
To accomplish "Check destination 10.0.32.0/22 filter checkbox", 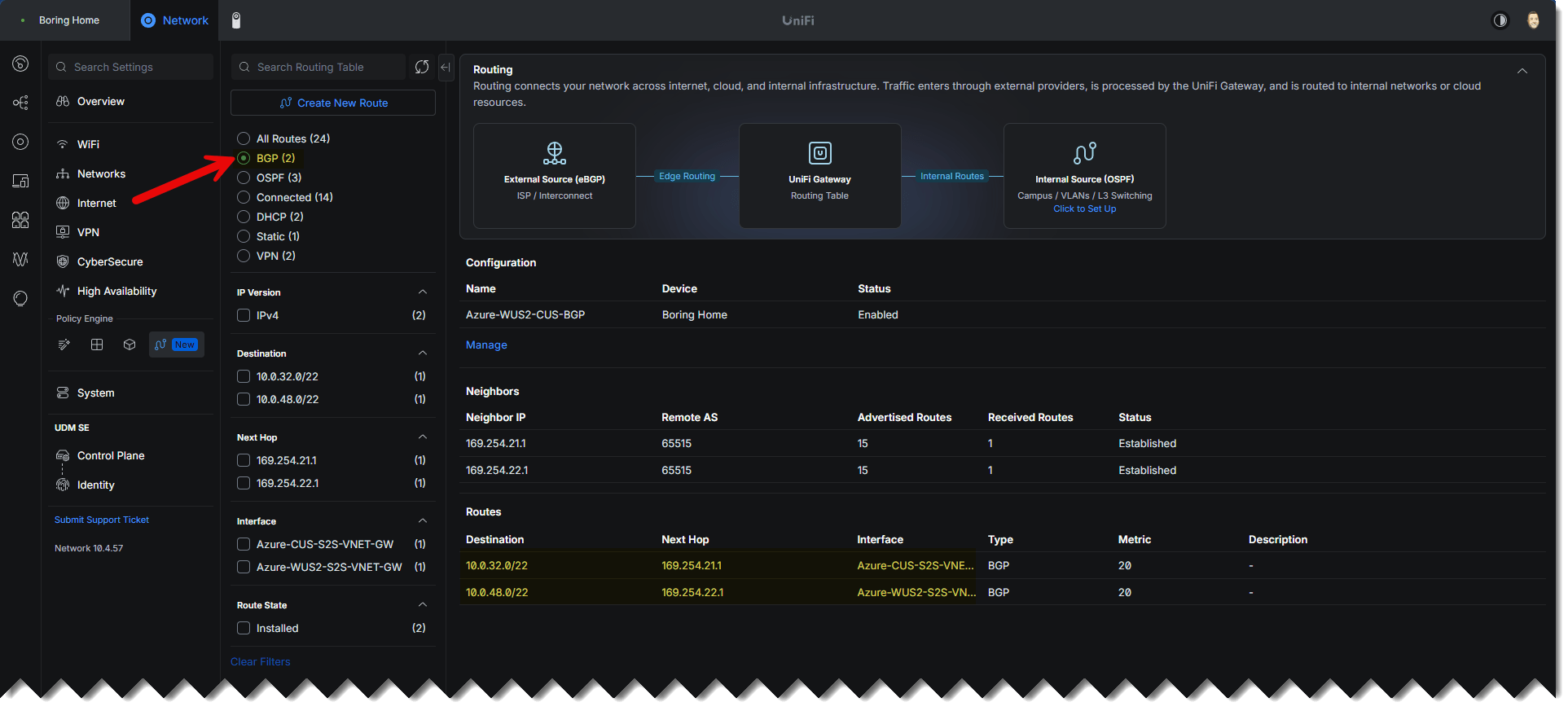I will pos(244,376).
